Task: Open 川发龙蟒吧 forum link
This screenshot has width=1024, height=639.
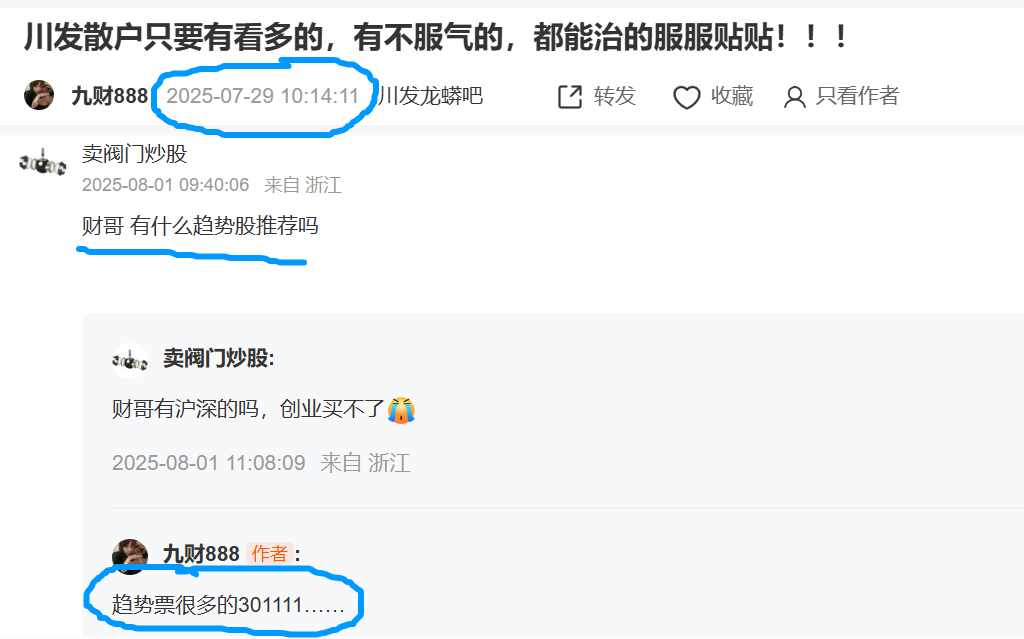Action: point(431,96)
